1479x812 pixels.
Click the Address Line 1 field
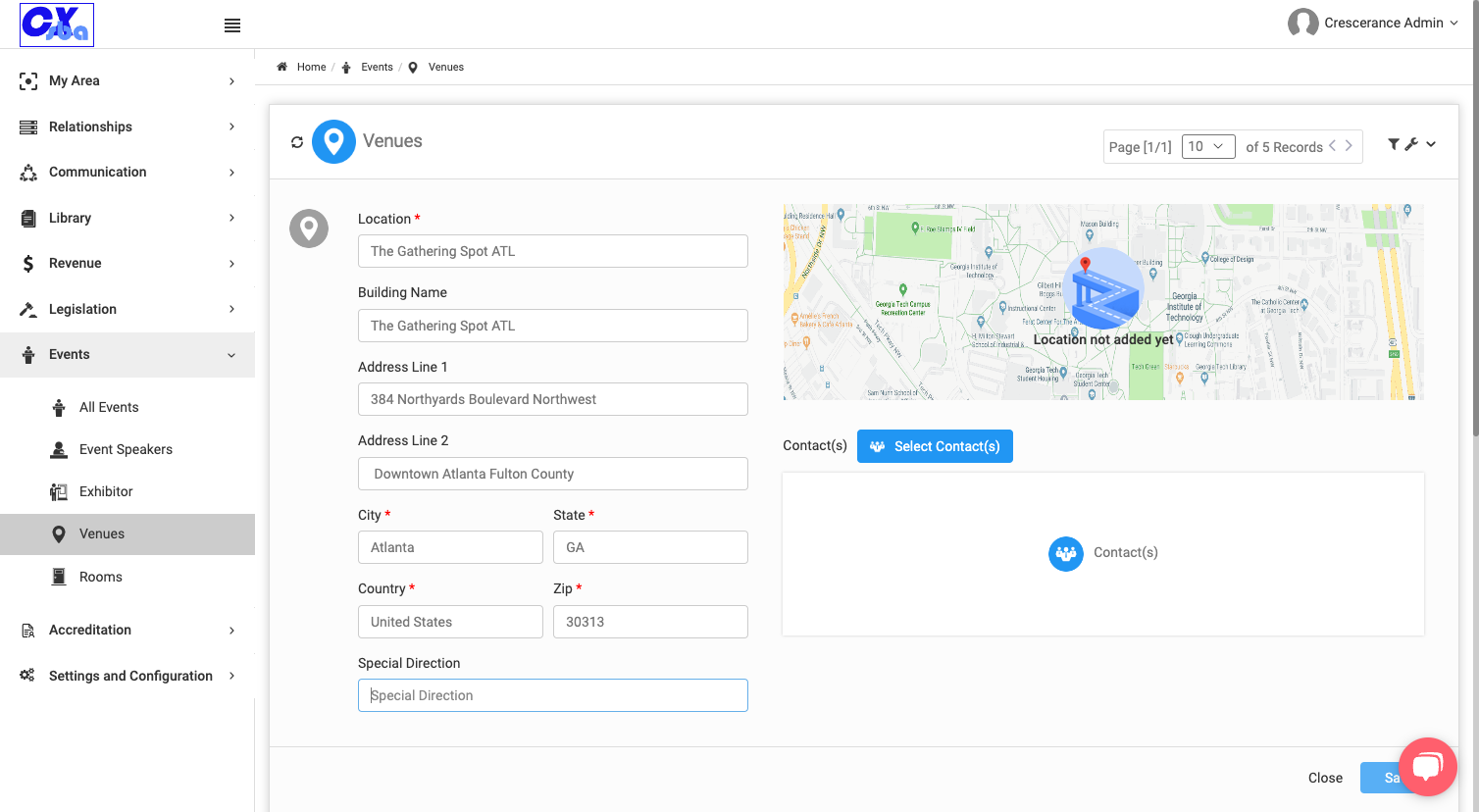(553, 399)
